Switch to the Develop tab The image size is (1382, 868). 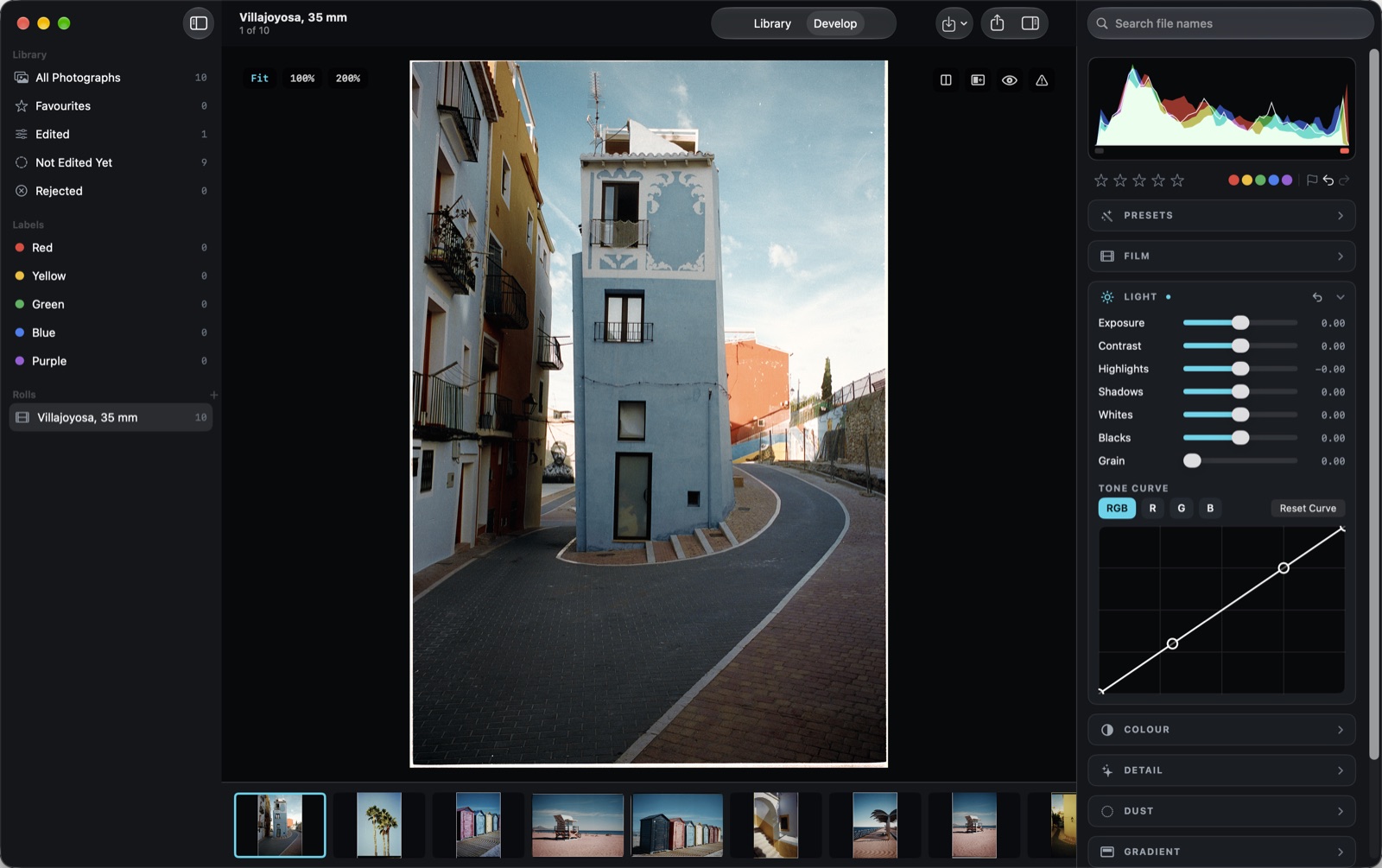coord(835,23)
